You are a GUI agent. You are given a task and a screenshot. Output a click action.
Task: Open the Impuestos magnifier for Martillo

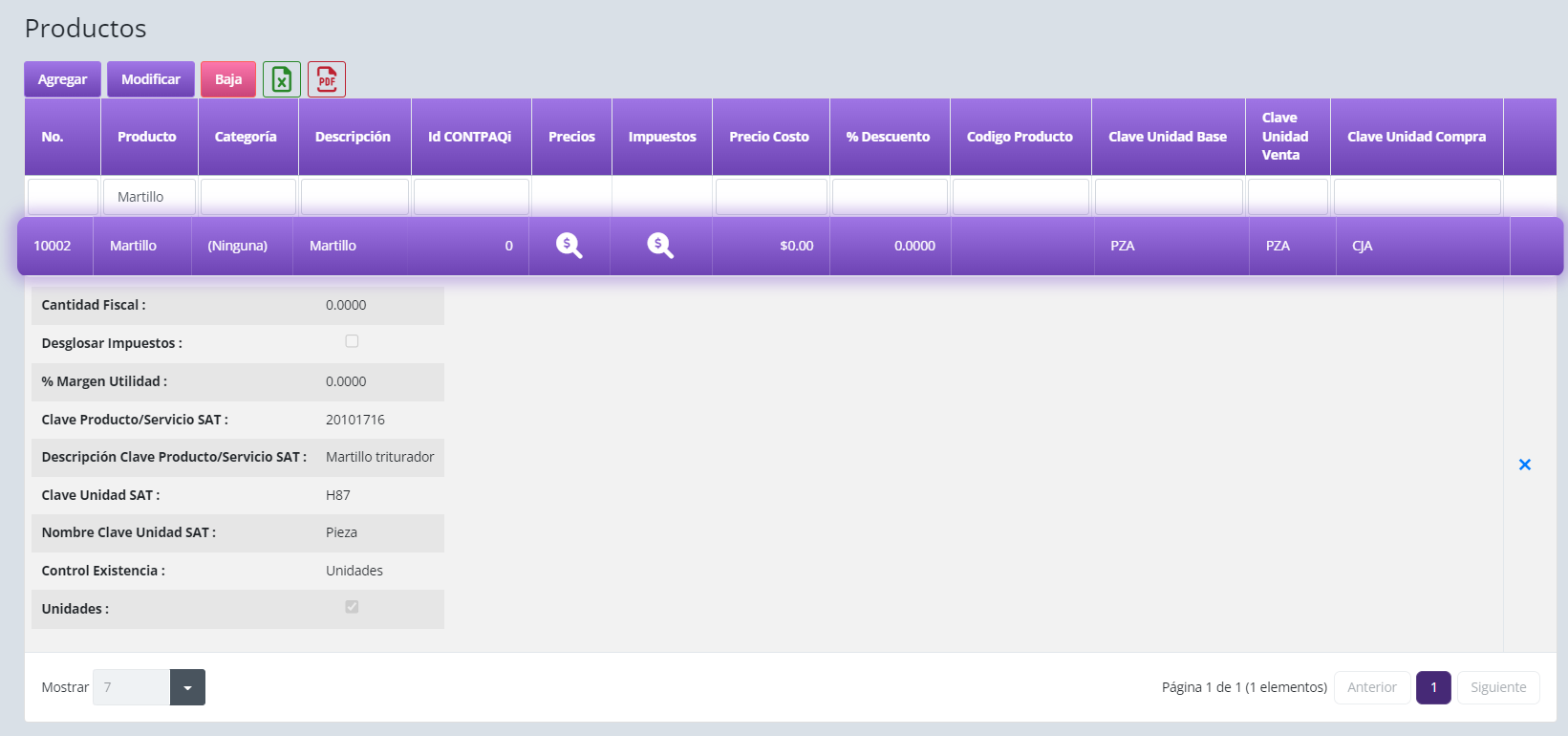pos(660,246)
